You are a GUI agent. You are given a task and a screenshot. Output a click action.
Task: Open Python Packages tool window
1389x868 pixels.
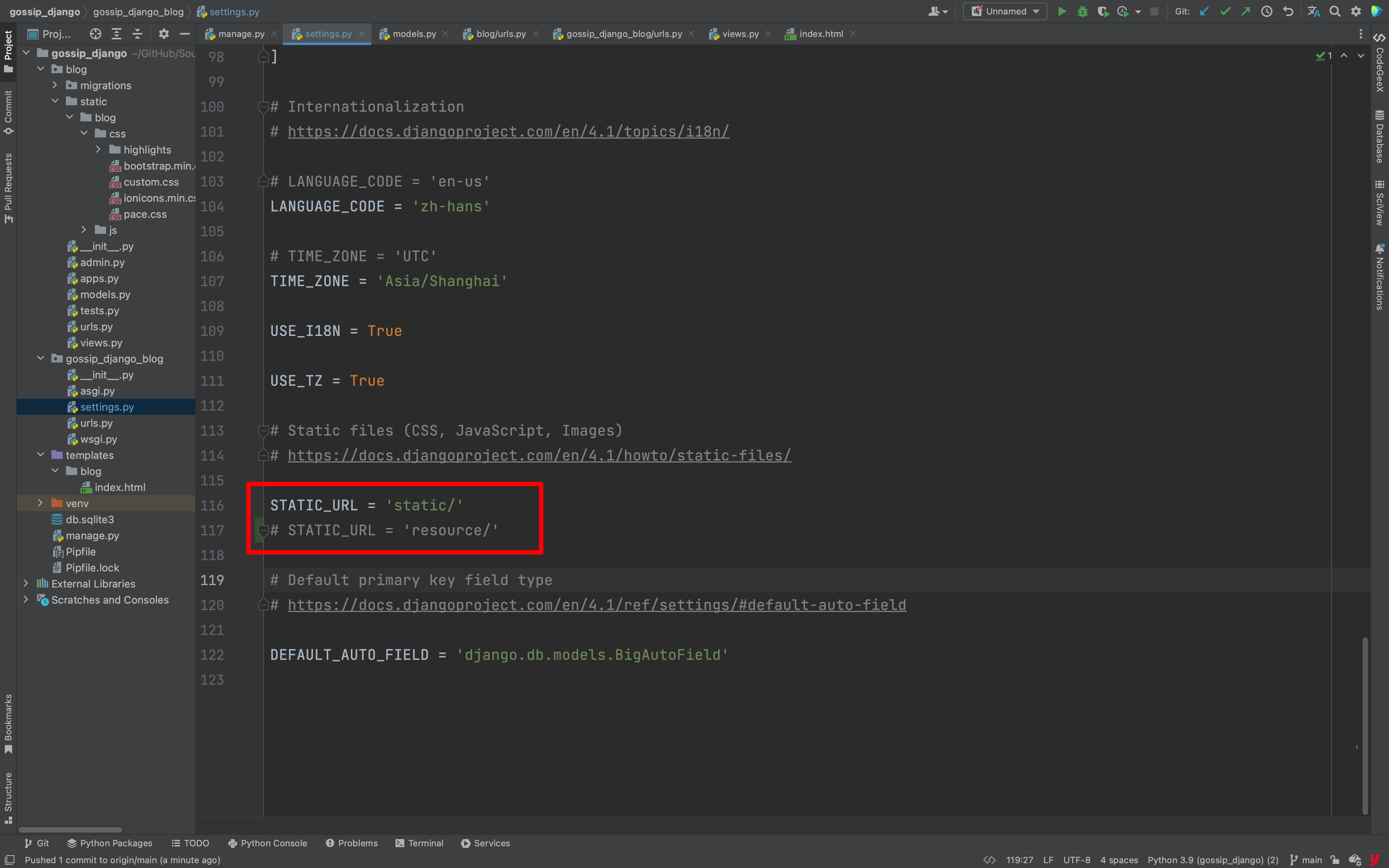tap(110, 843)
